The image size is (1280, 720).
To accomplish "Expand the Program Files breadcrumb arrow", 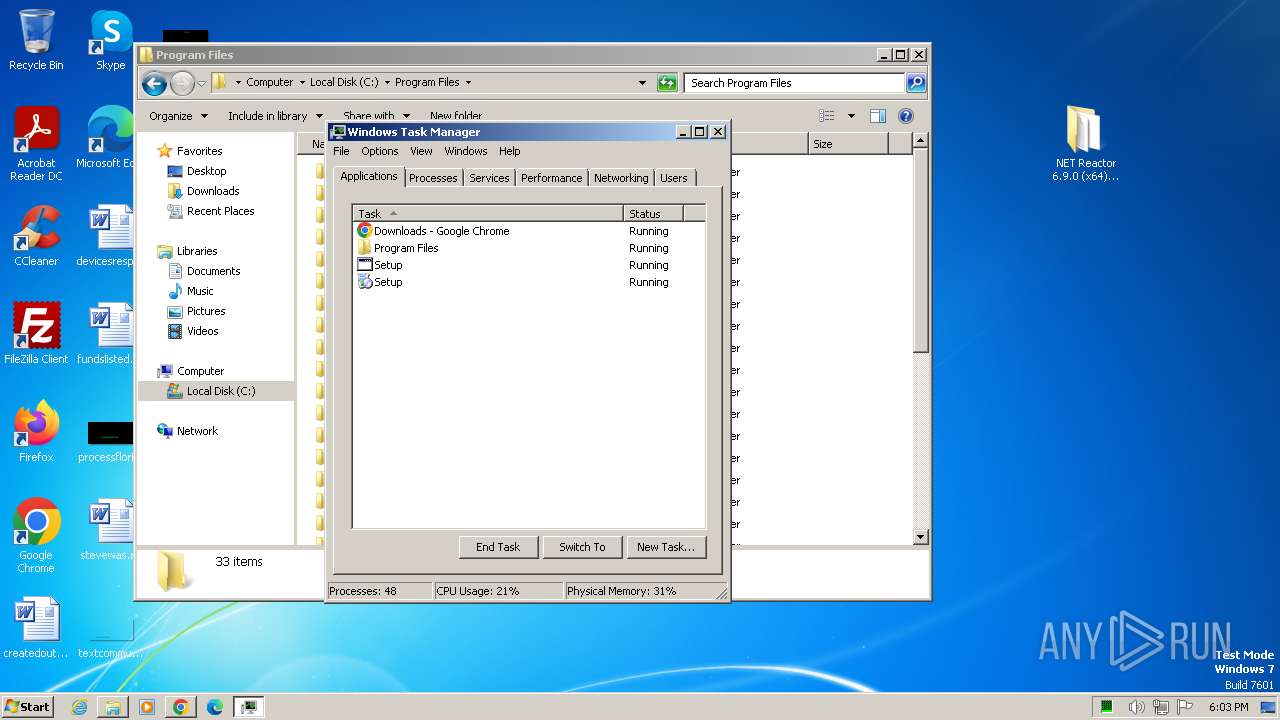I will [468, 83].
